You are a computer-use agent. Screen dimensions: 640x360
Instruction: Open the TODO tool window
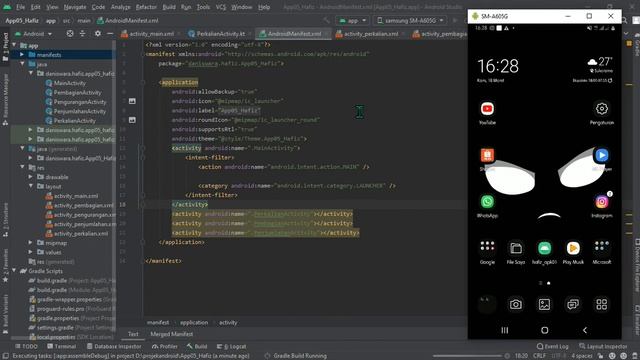coord(26,346)
